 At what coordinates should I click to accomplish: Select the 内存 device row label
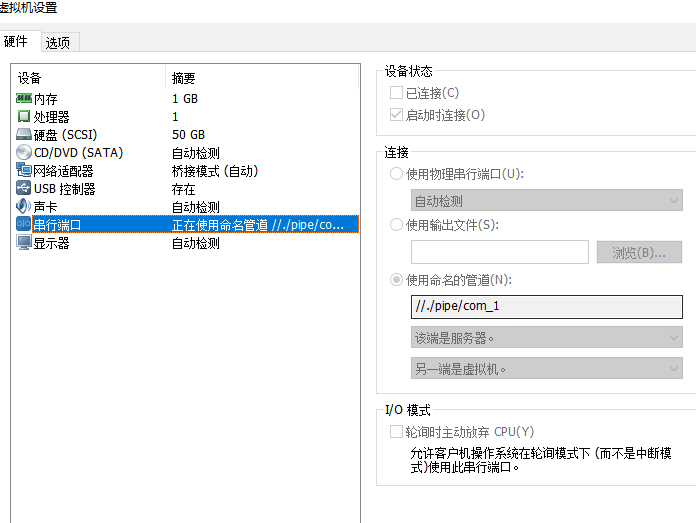pyautogui.click(x=46, y=99)
